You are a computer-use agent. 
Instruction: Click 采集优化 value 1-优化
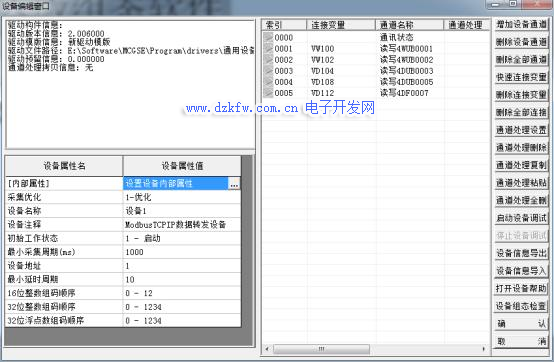[182, 197]
